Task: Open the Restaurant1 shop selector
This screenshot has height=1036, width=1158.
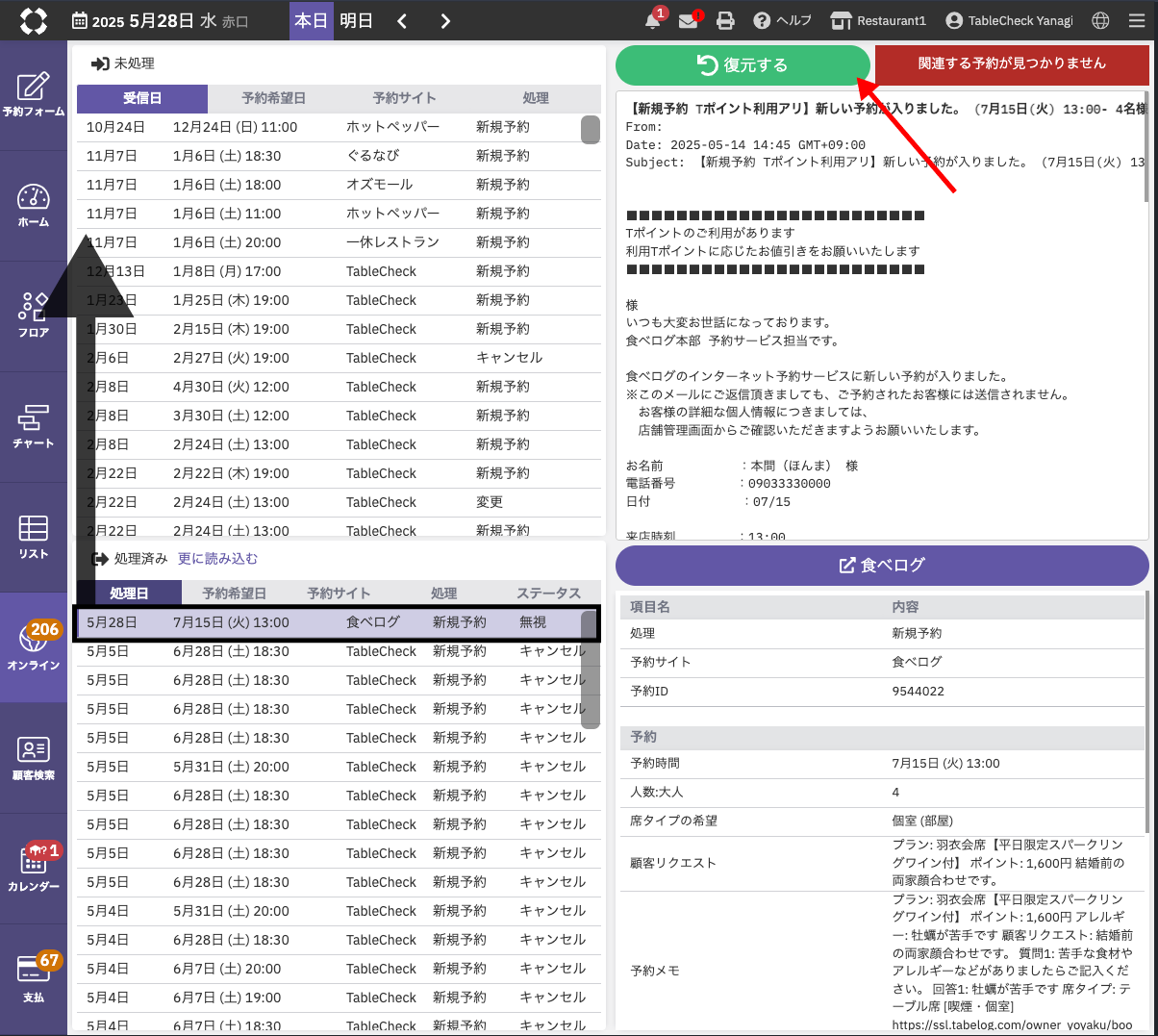Action: [878, 20]
